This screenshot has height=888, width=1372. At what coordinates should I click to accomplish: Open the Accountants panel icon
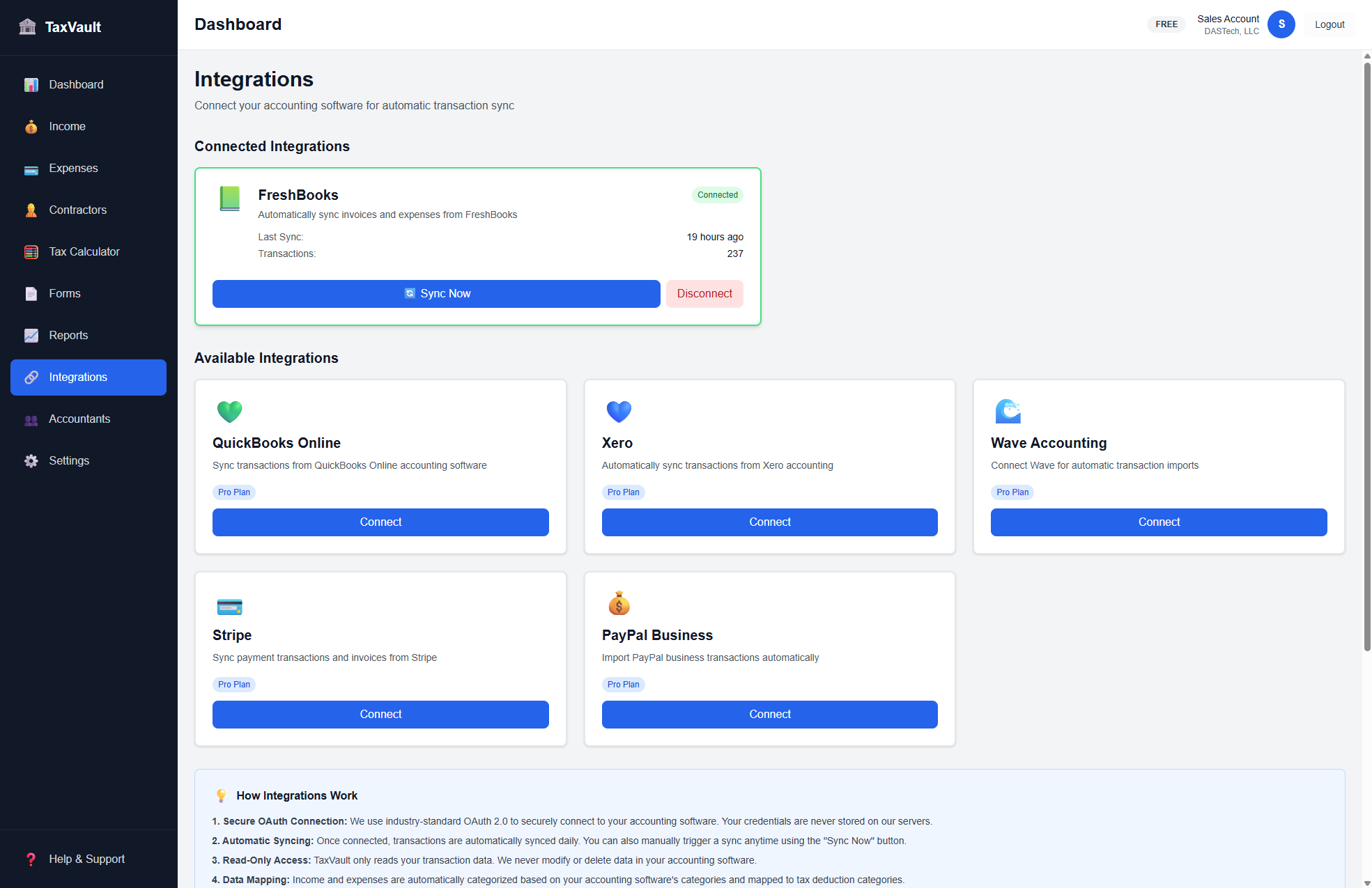click(31, 419)
